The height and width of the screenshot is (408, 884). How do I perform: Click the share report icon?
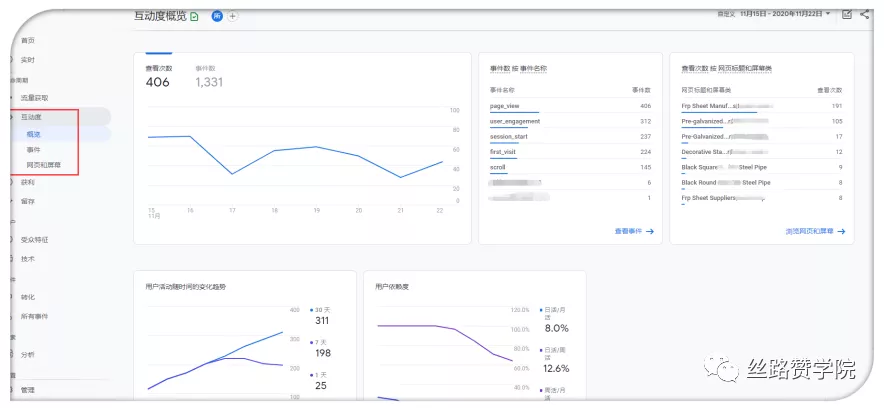pyautogui.click(x=864, y=14)
